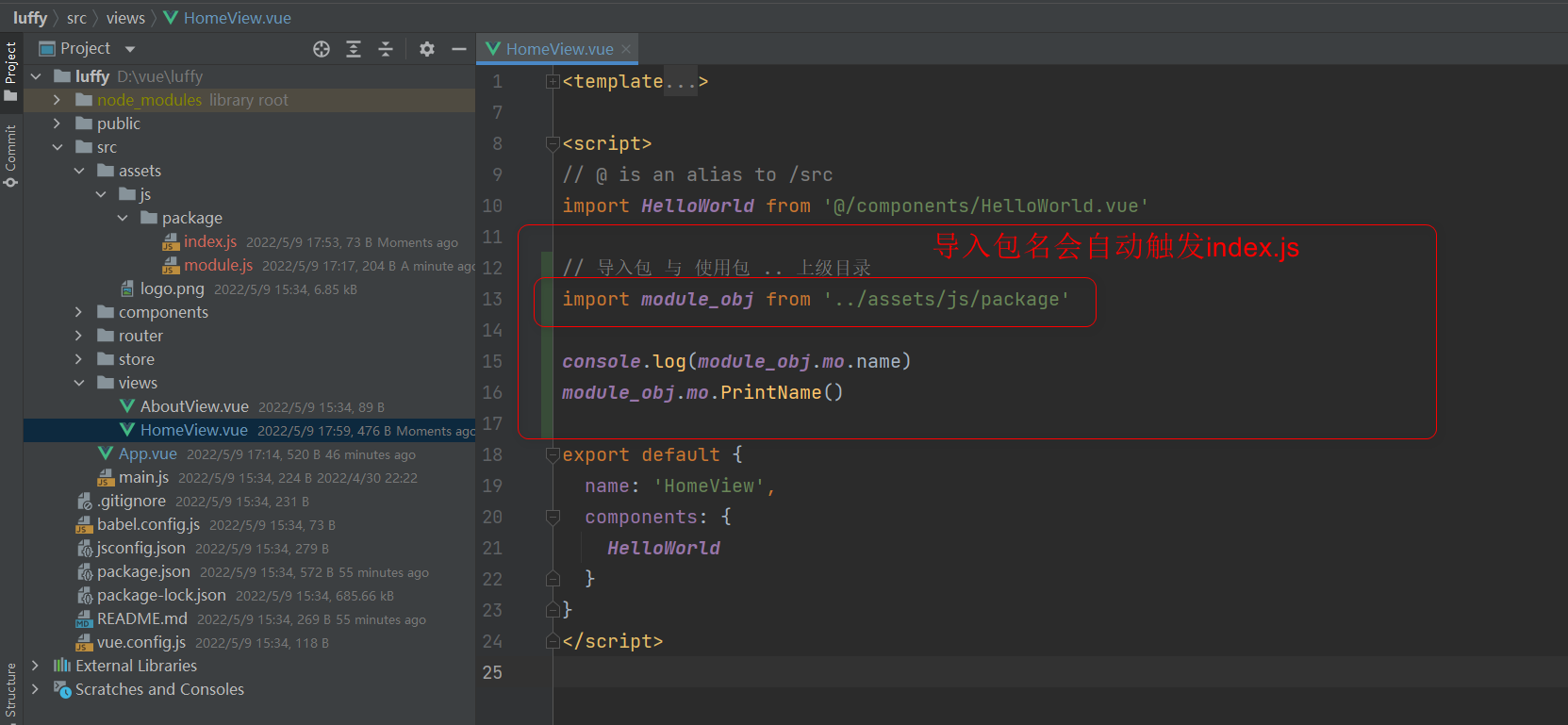1568x725 pixels.
Task: Fold the export default block at line 18
Action: click(553, 455)
